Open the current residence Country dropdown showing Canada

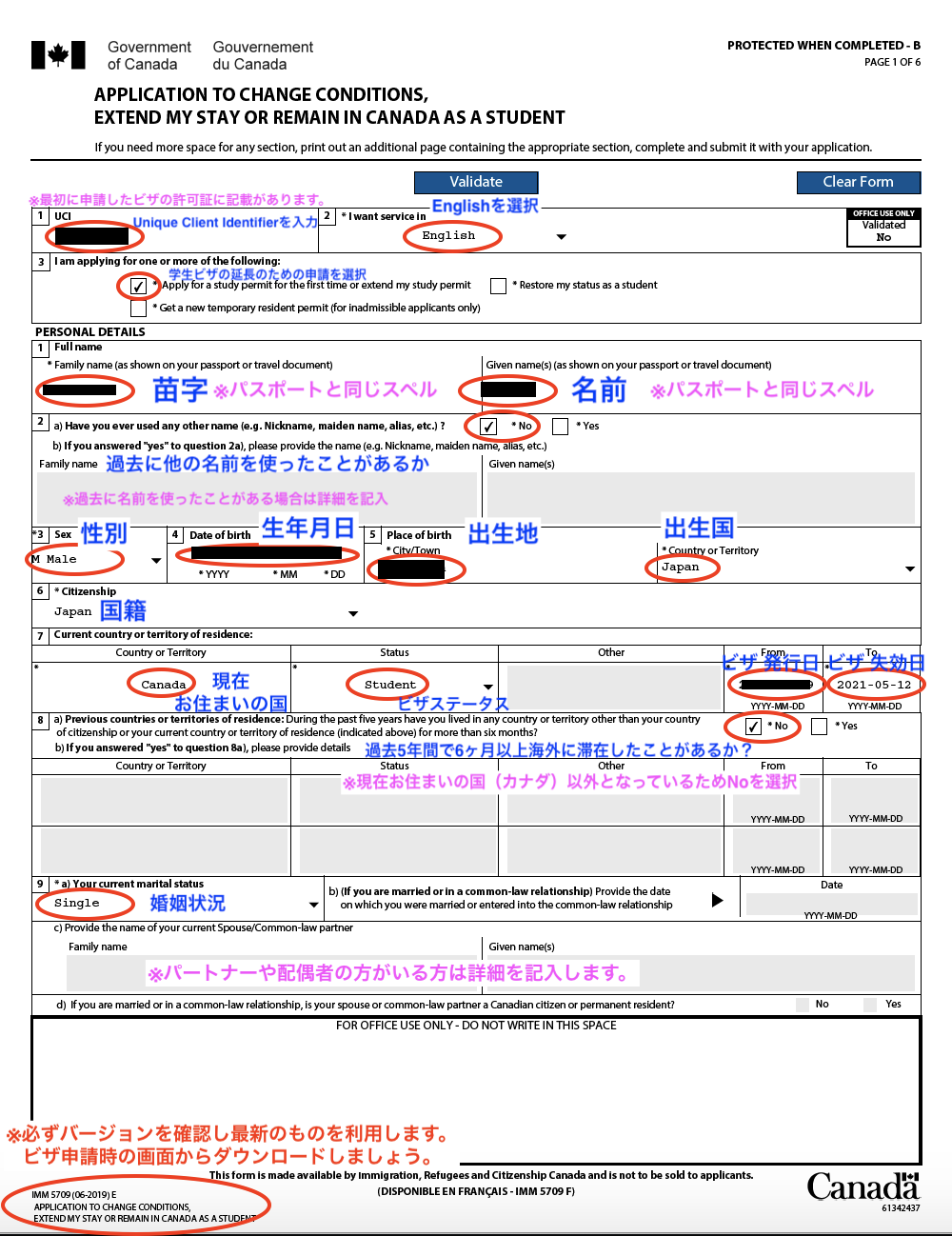(x=164, y=685)
